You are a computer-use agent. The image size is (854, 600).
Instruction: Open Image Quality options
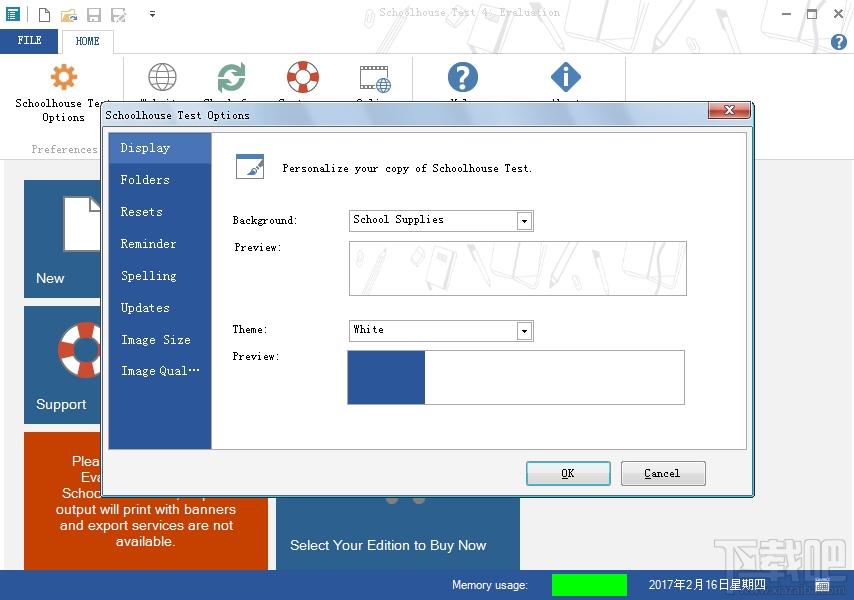tap(160, 371)
